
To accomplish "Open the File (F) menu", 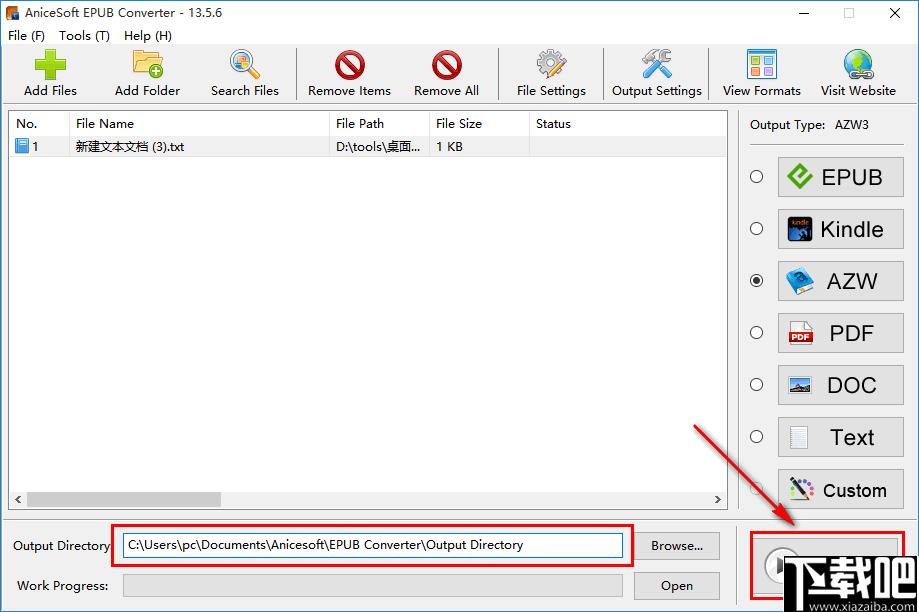I will click(x=26, y=36).
